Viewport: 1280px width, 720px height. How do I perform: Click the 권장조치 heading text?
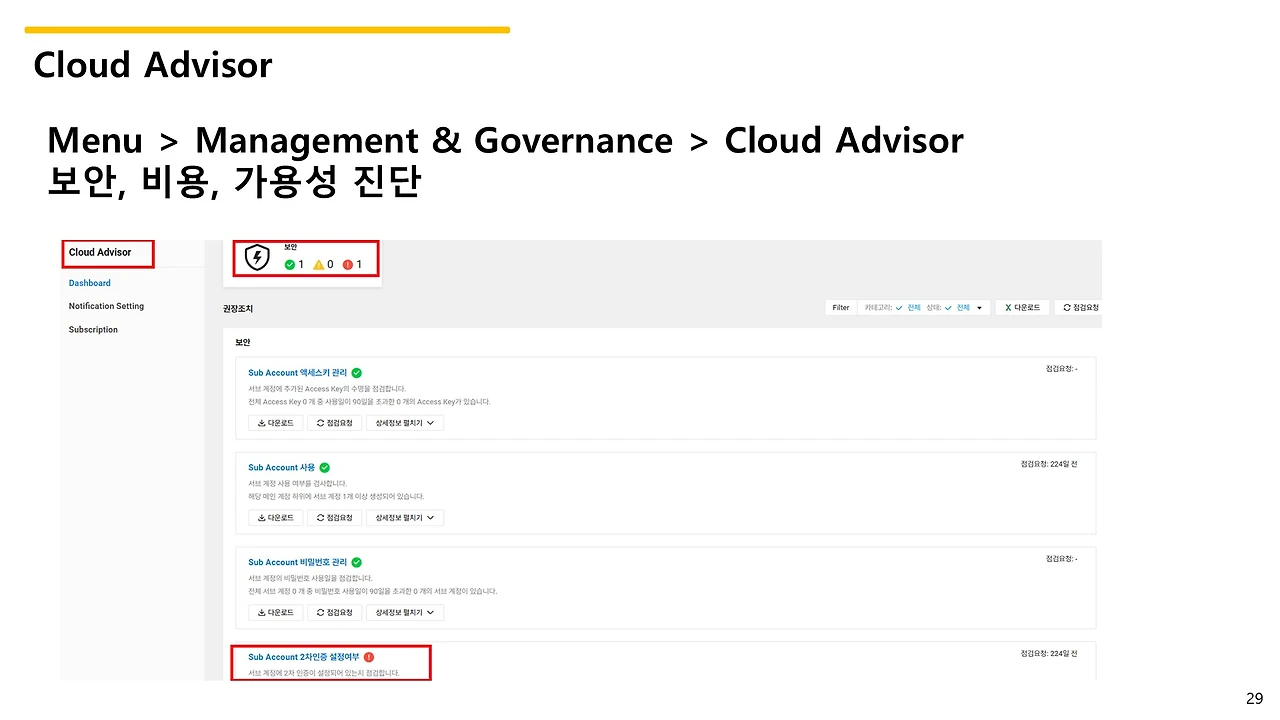238,310
